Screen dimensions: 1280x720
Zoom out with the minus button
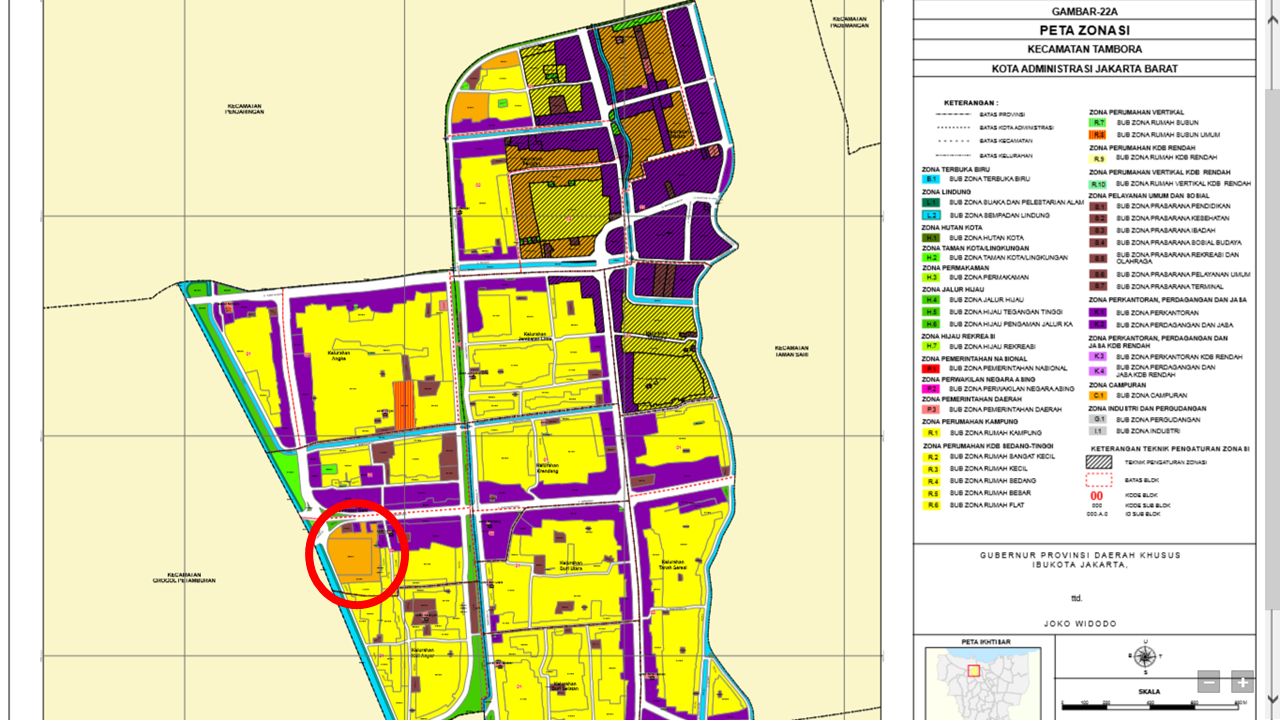click(x=1209, y=683)
